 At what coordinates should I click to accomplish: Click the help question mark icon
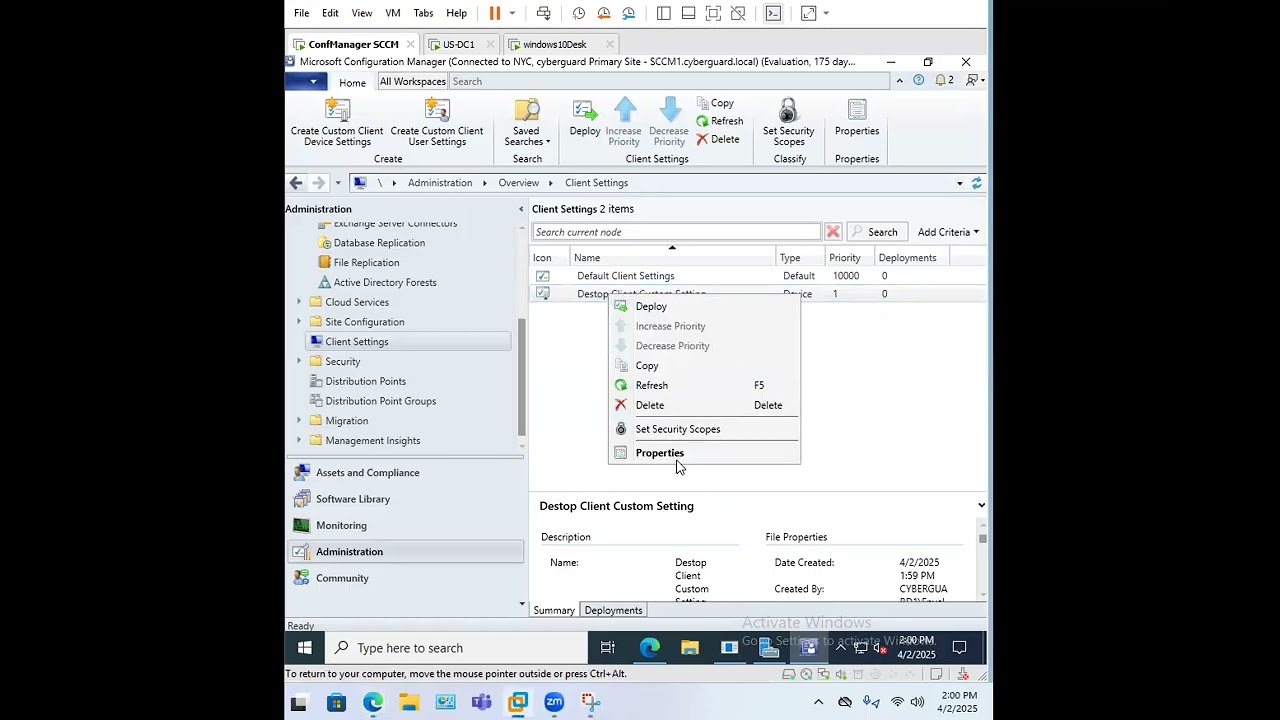point(918,80)
